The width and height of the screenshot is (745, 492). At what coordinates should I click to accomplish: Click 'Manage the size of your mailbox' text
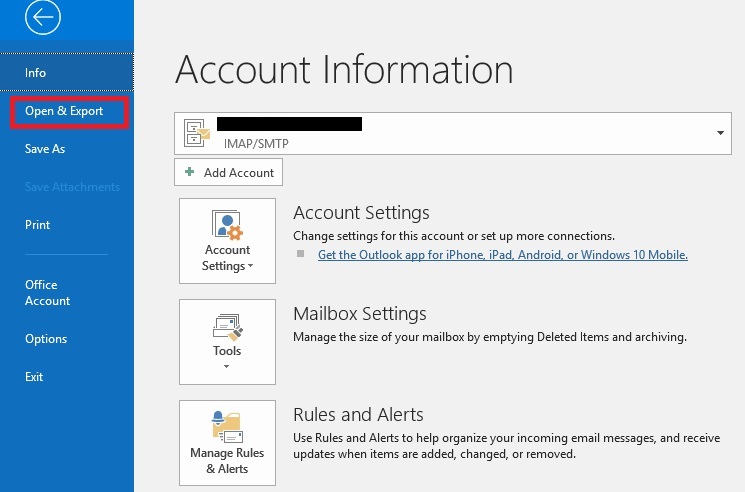pos(490,337)
